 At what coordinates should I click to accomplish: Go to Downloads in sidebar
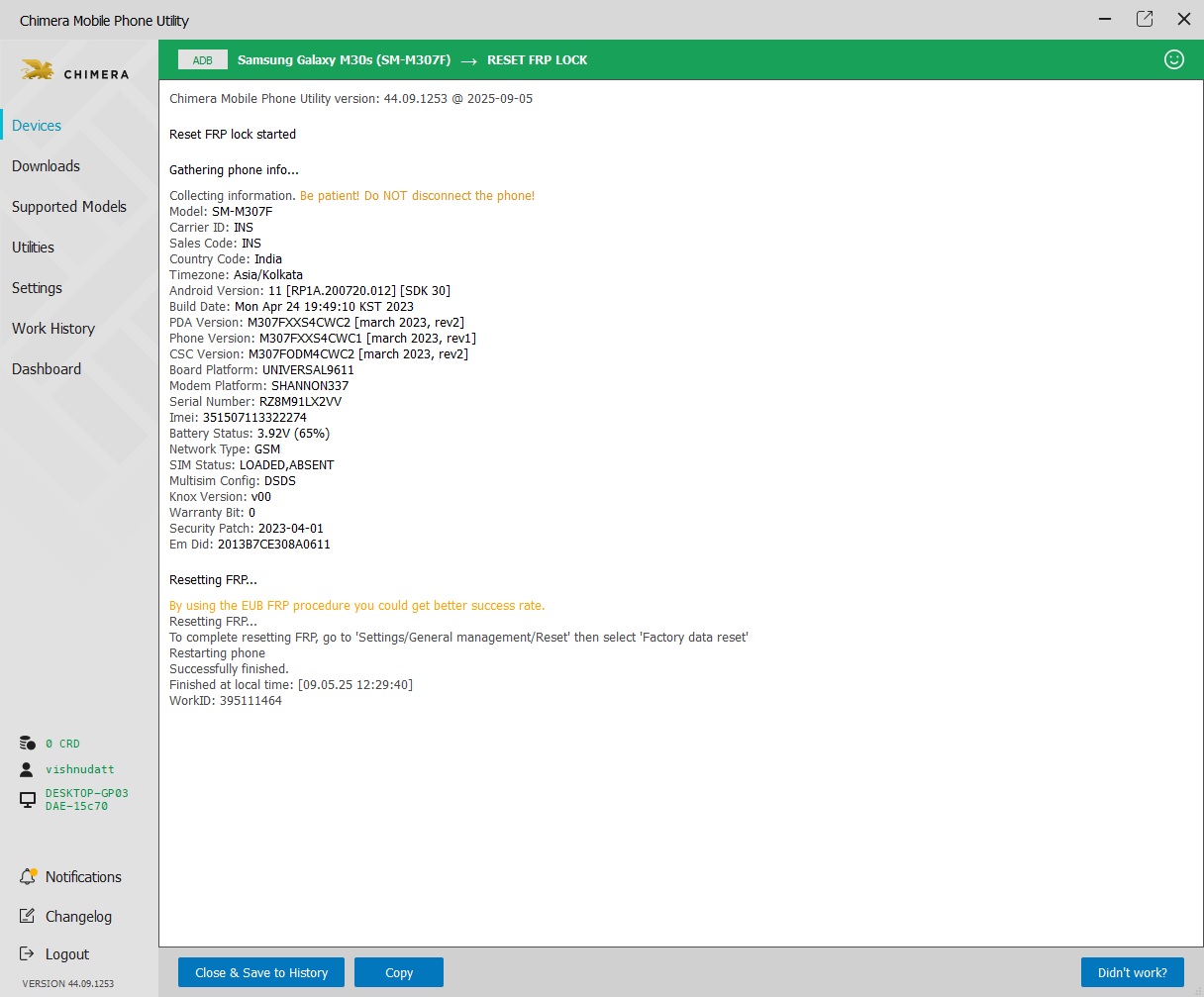coord(46,166)
